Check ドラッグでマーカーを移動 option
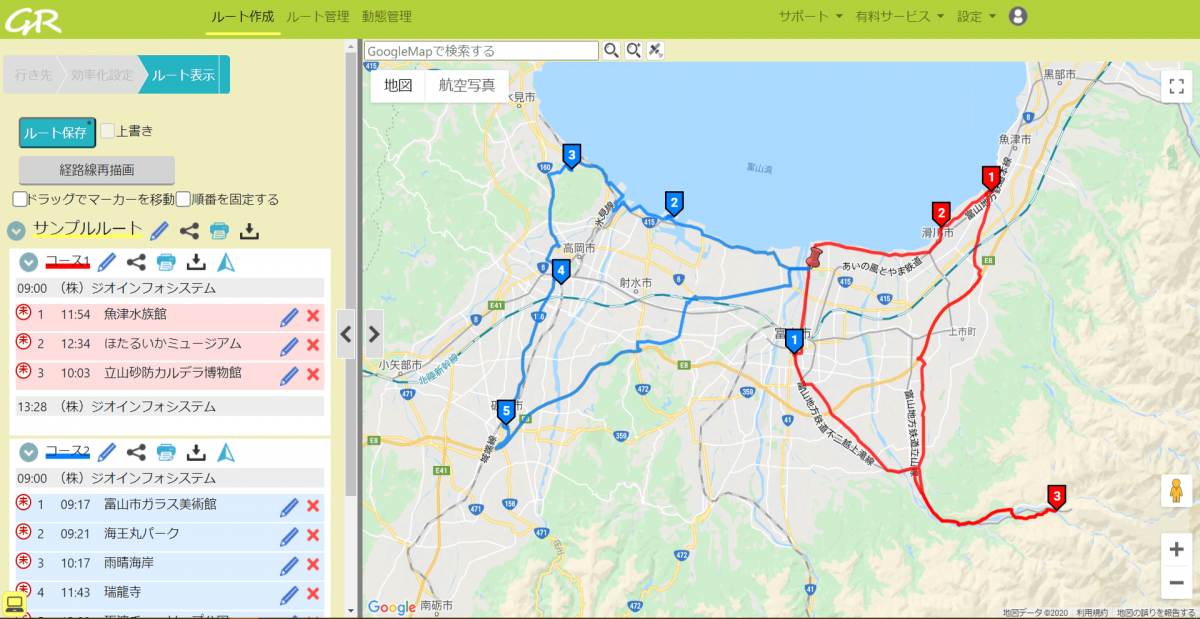 pyautogui.click(x=20, y=199)
